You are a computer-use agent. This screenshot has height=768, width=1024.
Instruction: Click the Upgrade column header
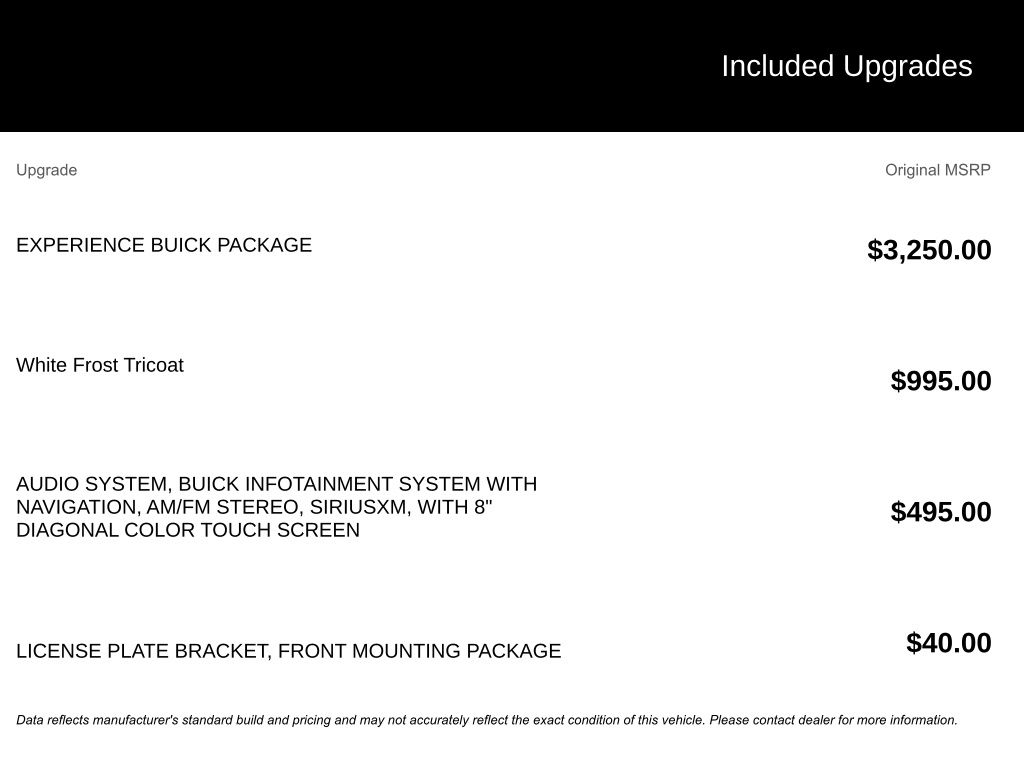coord(46,170)
